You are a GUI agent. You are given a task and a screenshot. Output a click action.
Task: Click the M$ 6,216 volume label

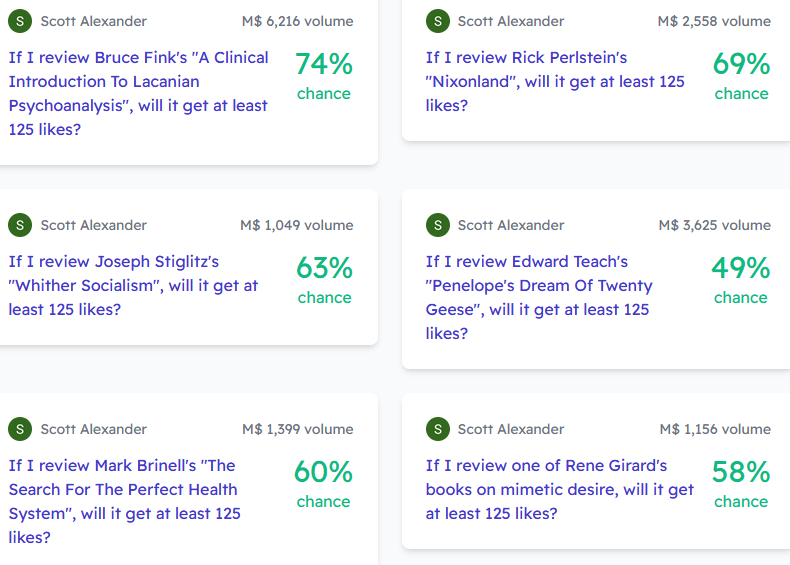click(x=297, y=21)
